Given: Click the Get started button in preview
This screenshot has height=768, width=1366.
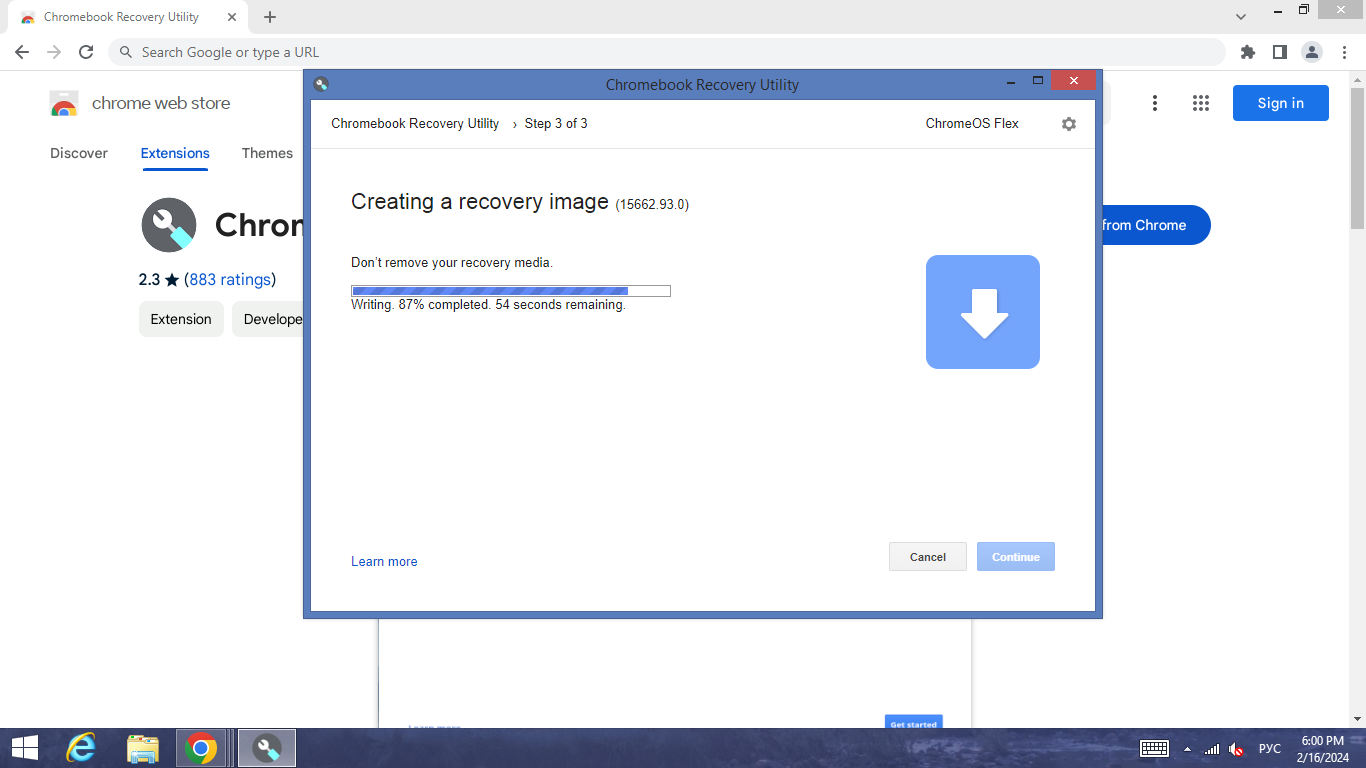Looking at the screenshot, I should 914,722.
